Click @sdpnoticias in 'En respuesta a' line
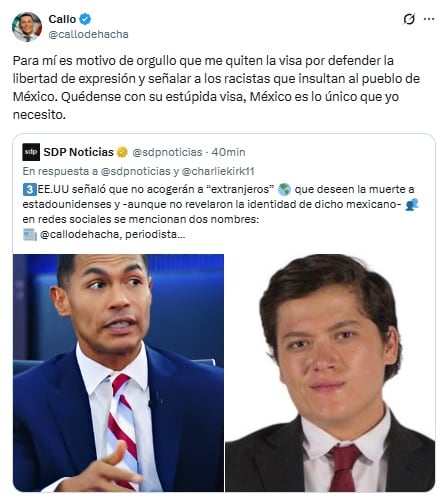445x498 pixels. 136,171
